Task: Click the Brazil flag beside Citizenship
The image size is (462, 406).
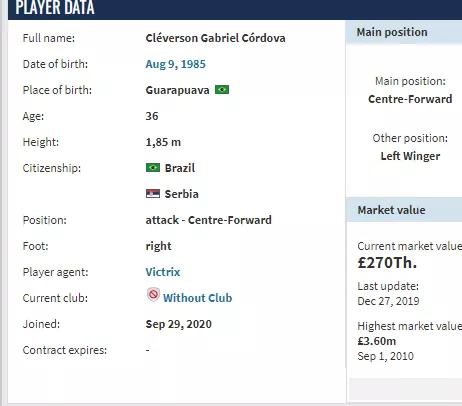Action: pos(153,167)
